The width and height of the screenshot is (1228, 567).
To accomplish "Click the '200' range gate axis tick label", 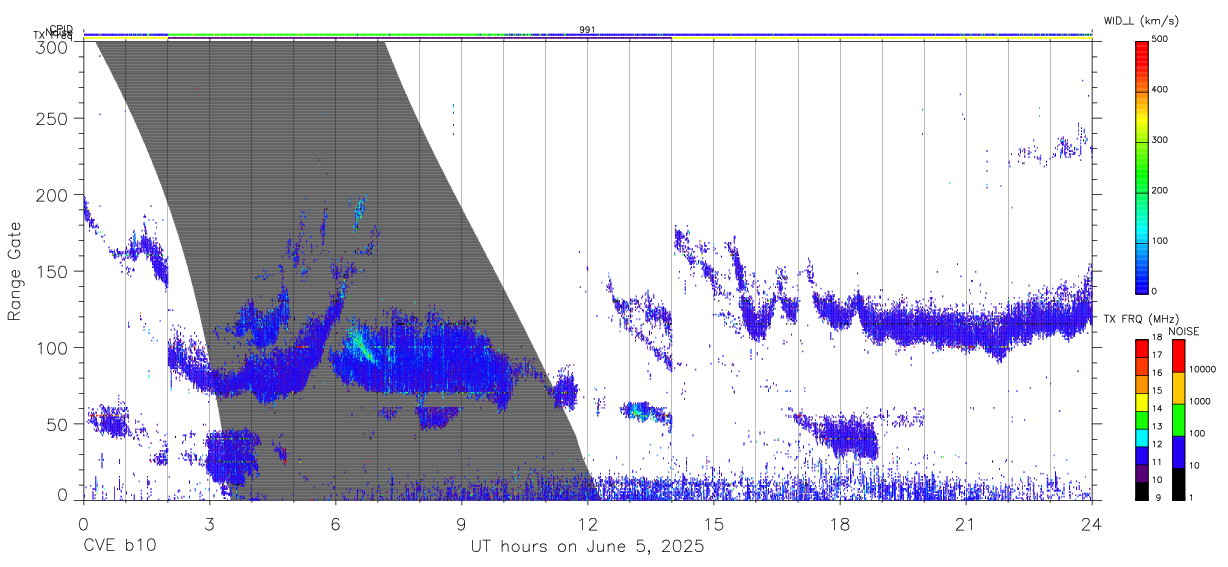I will click(x=52, y=195).
